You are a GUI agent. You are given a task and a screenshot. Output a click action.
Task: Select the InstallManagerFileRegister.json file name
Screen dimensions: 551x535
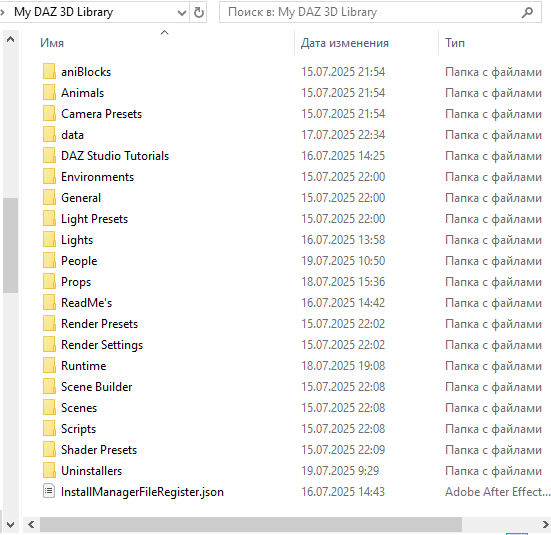(x=142, y=492)
